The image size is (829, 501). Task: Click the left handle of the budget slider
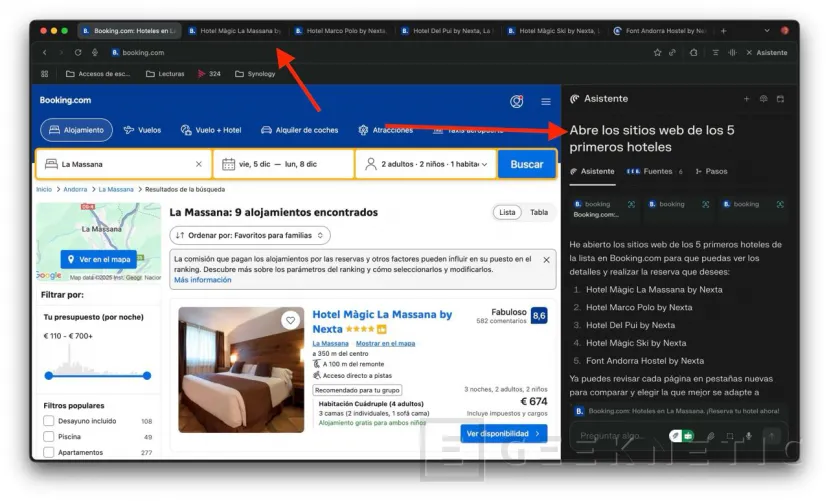coord(49,376)
